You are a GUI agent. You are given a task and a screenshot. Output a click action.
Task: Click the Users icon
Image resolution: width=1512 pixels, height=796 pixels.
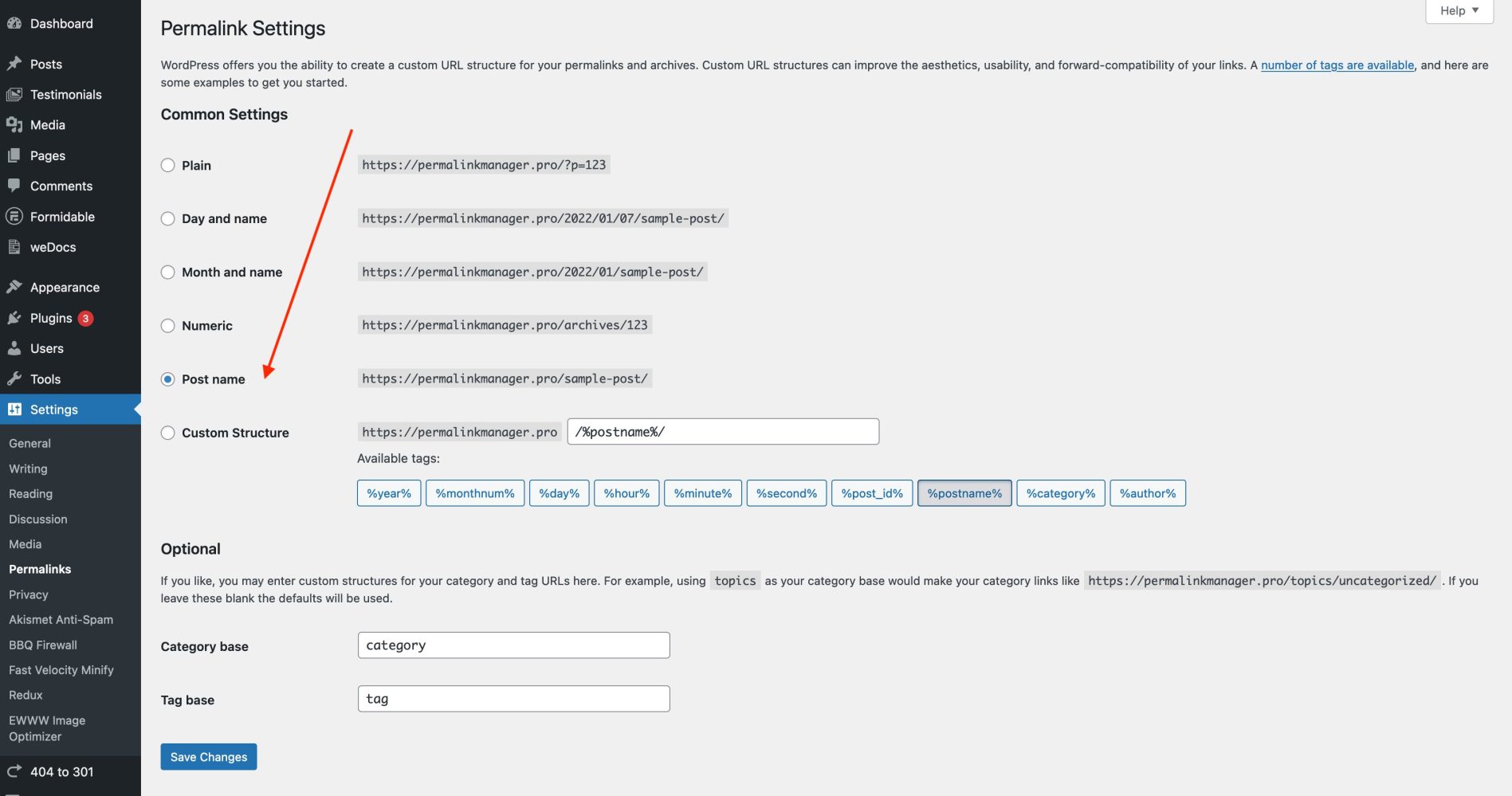coord(14,347)
